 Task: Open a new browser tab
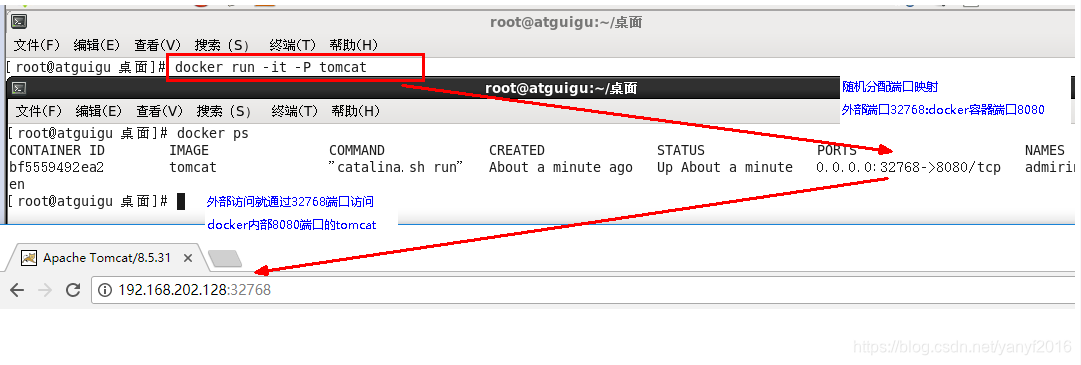click(225, 259)
